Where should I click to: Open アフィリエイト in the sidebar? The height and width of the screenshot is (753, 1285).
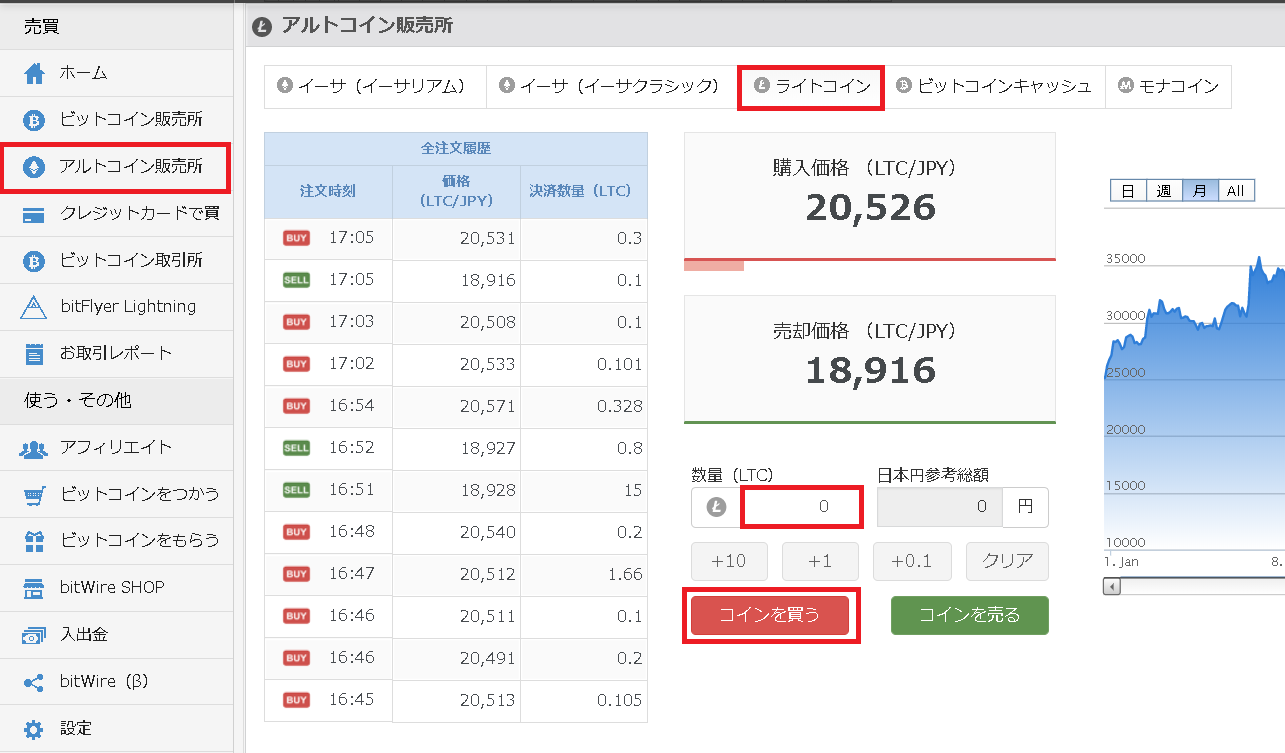(116, 448)
